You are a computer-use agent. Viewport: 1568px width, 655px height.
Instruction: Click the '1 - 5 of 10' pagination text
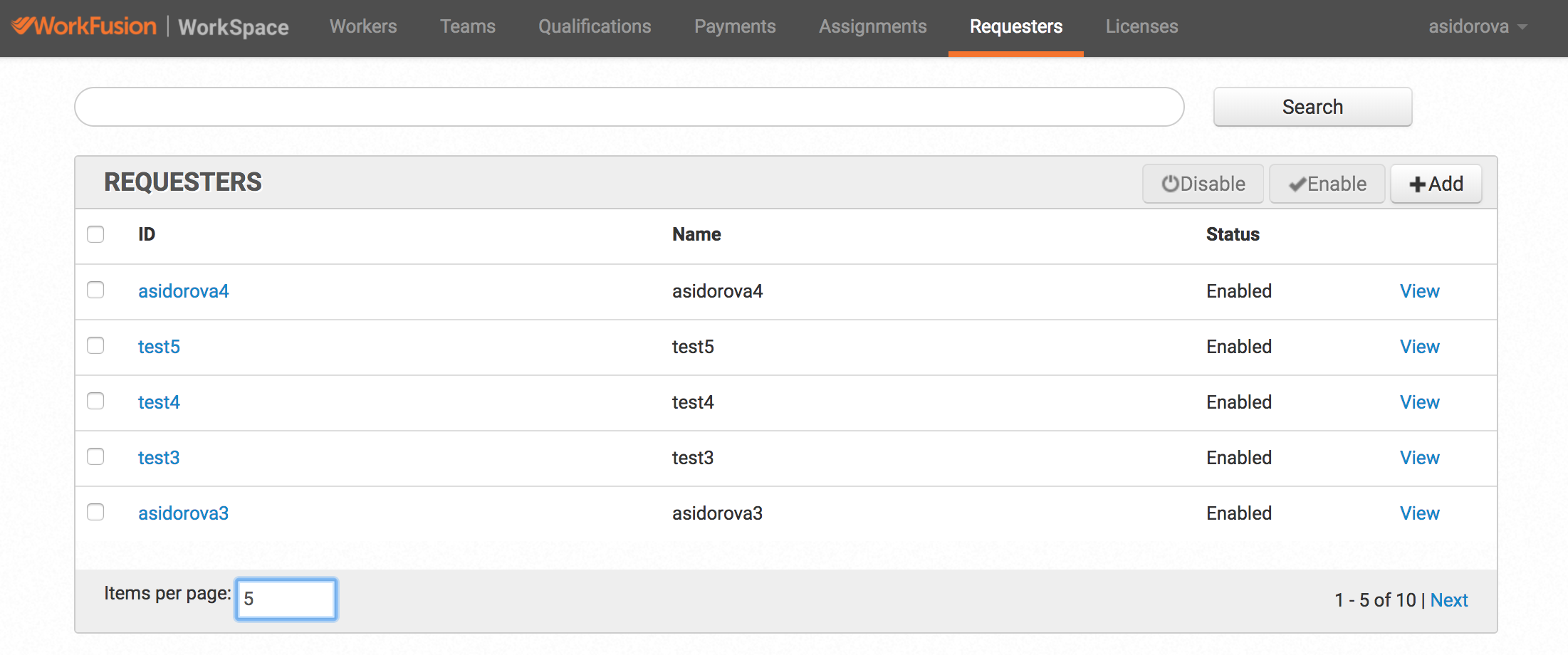(x=1375, y=600)
